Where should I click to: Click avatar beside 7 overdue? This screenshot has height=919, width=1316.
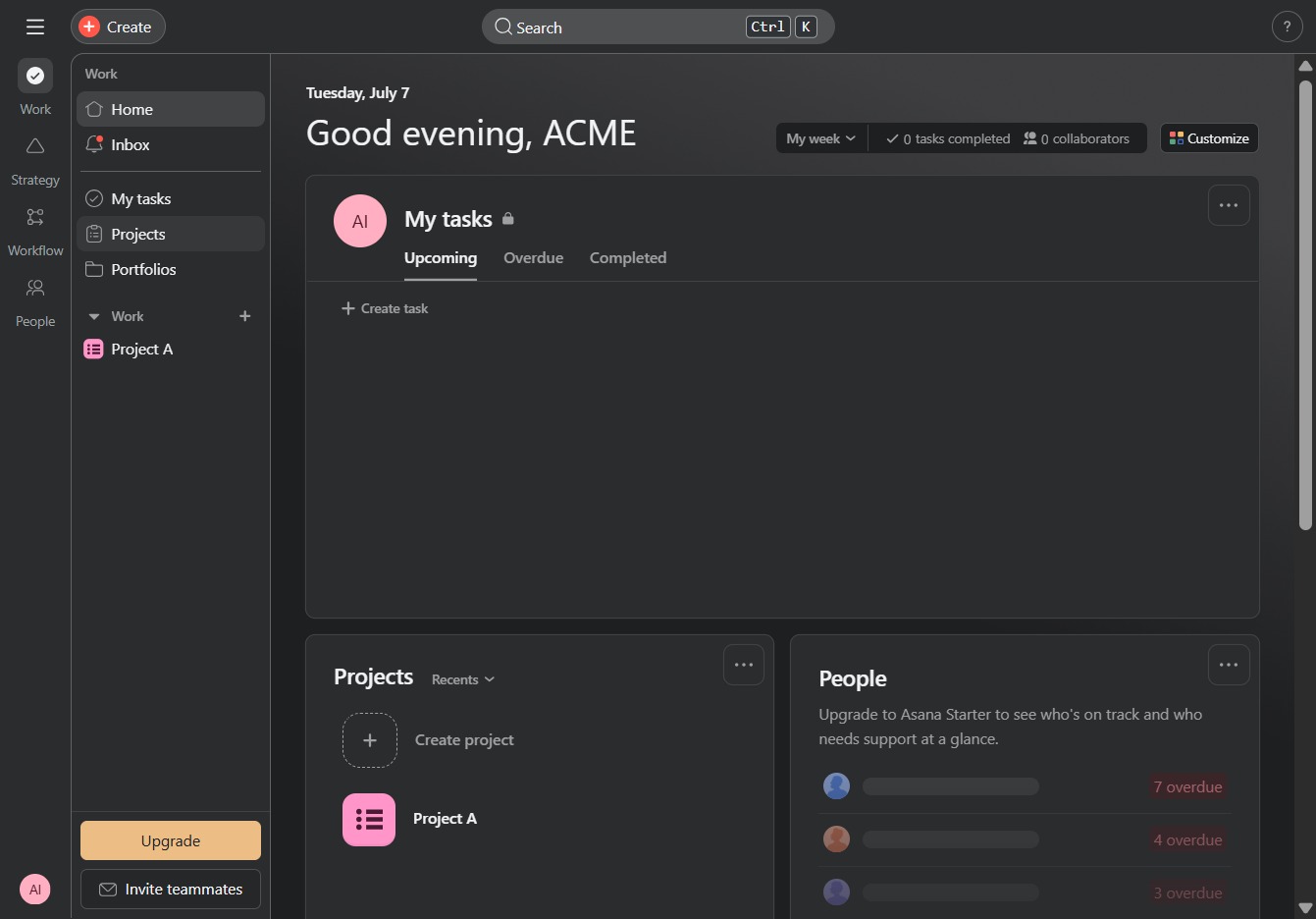point(836,786)
